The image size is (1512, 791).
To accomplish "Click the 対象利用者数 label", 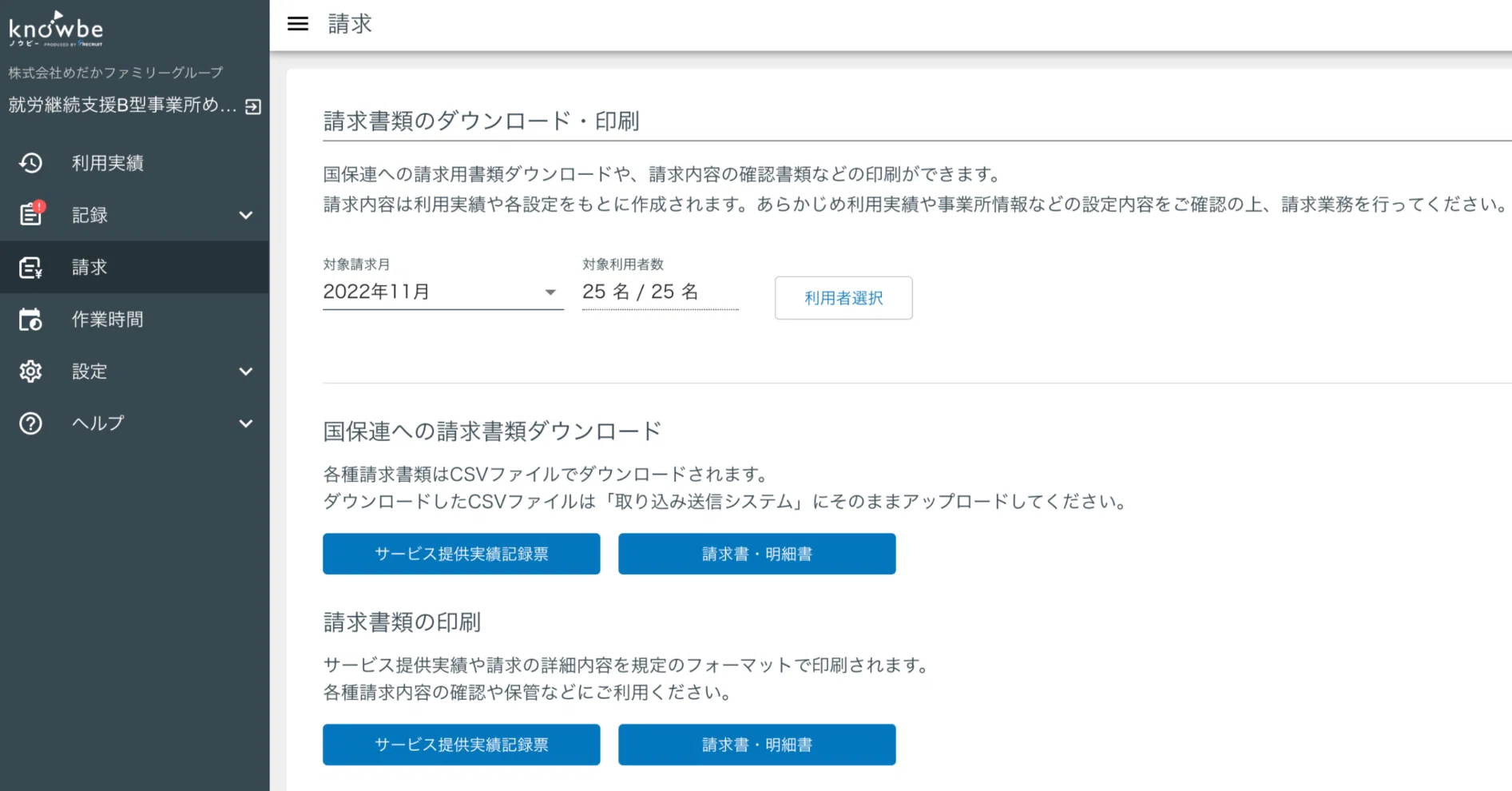I will [x=623, y=264].
